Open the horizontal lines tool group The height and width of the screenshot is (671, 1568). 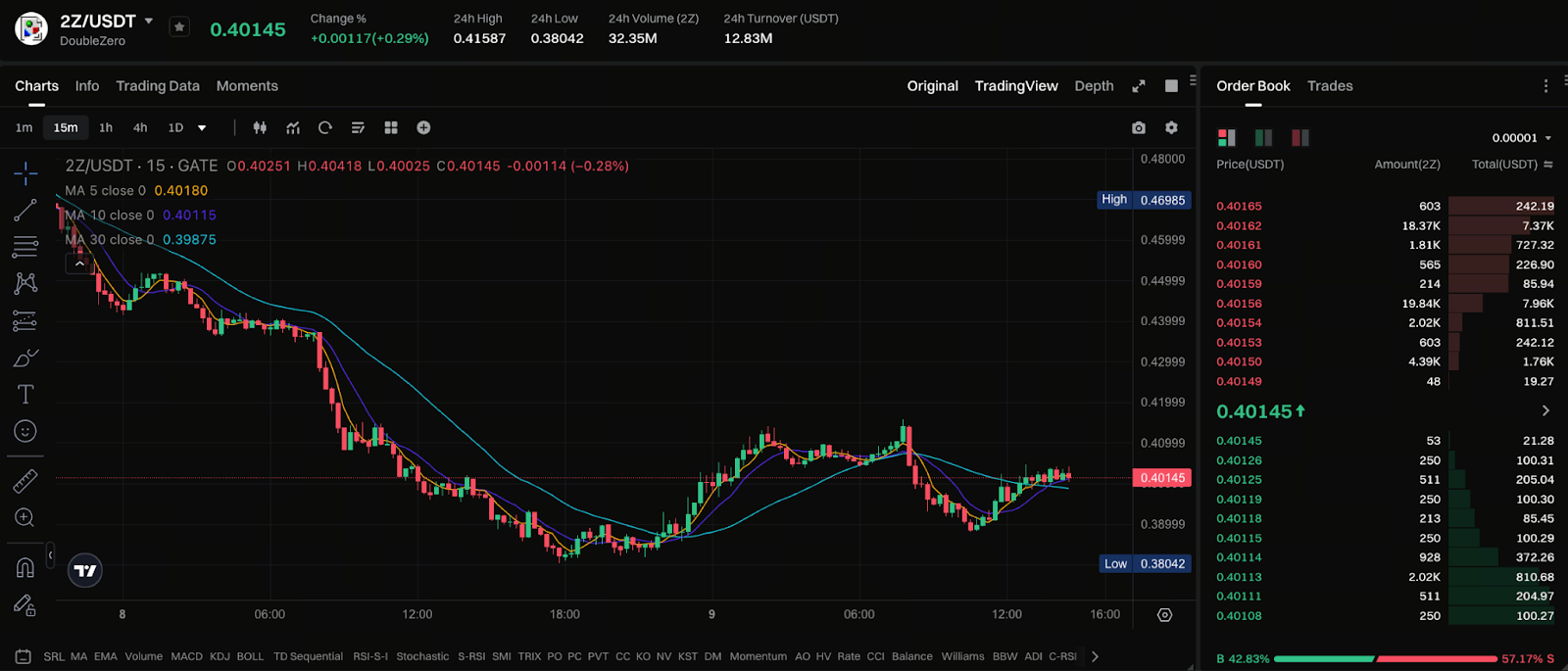coord(25,246)
